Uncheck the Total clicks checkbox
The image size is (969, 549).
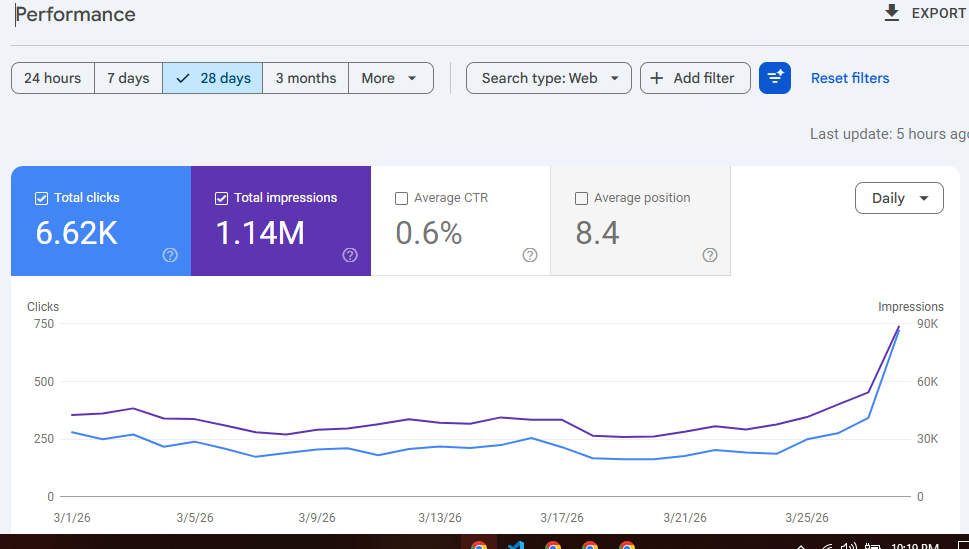point(41,198)
